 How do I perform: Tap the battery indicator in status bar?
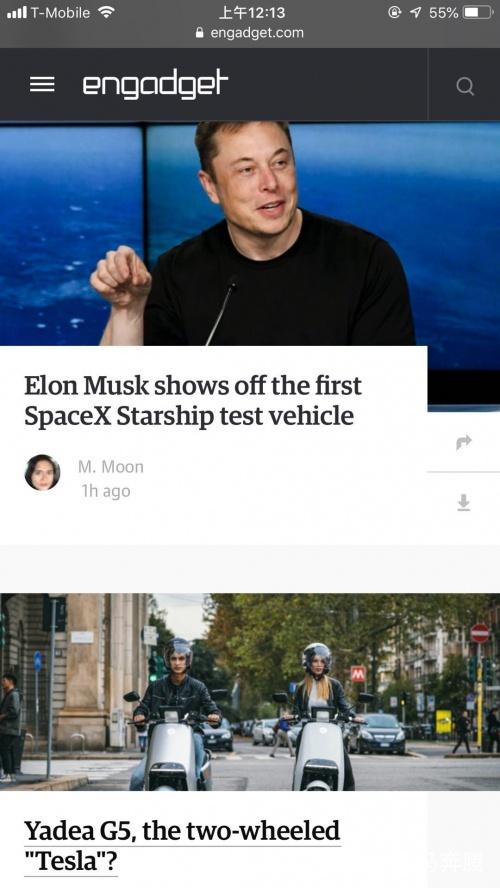click(478, 12)
